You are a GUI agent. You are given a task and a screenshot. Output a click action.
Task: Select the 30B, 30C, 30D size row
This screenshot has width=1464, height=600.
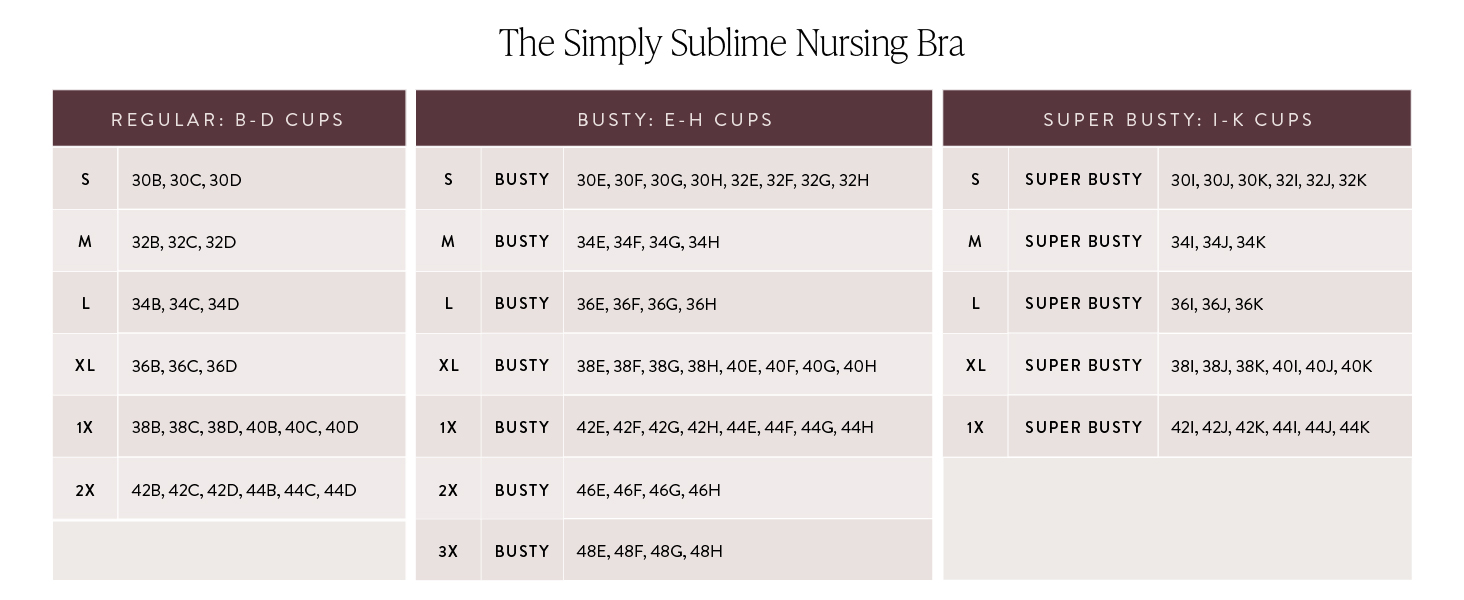click(187, 181)
